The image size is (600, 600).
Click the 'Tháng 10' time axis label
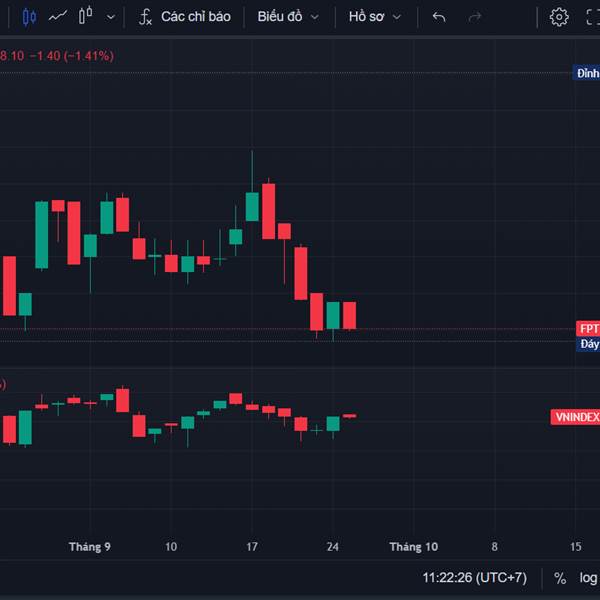pyautogui.click(x=413, y=547)
